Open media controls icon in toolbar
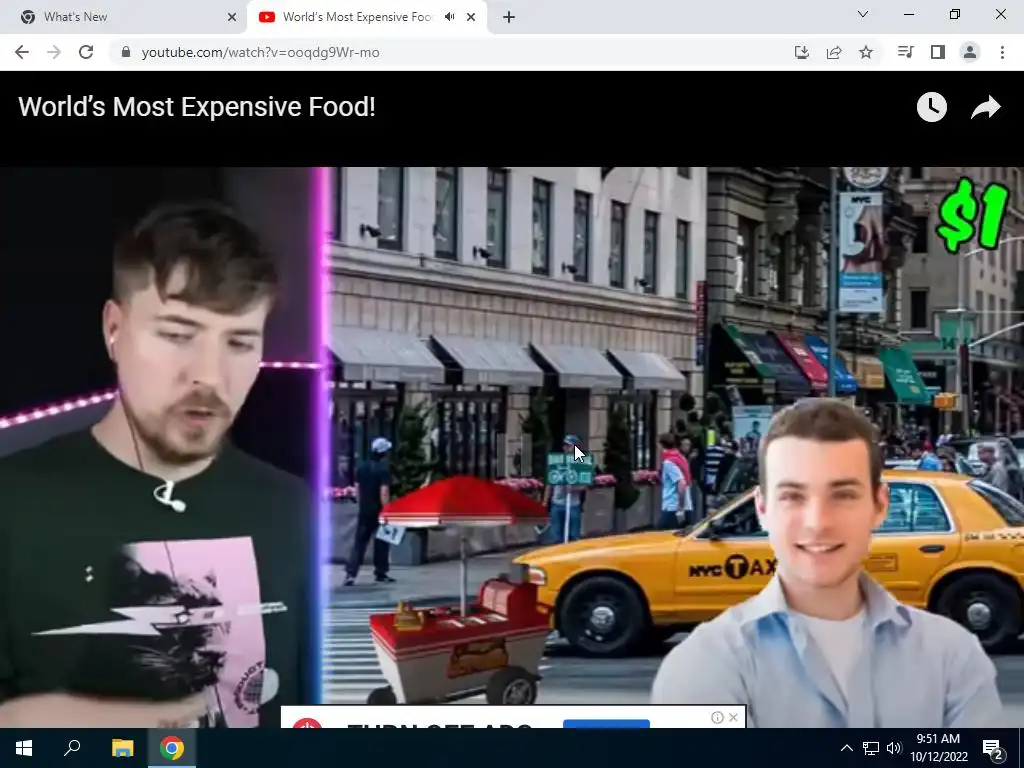The height and width of the screenshot is (768, 1024). pyautogui.click(x=905, y=52)
